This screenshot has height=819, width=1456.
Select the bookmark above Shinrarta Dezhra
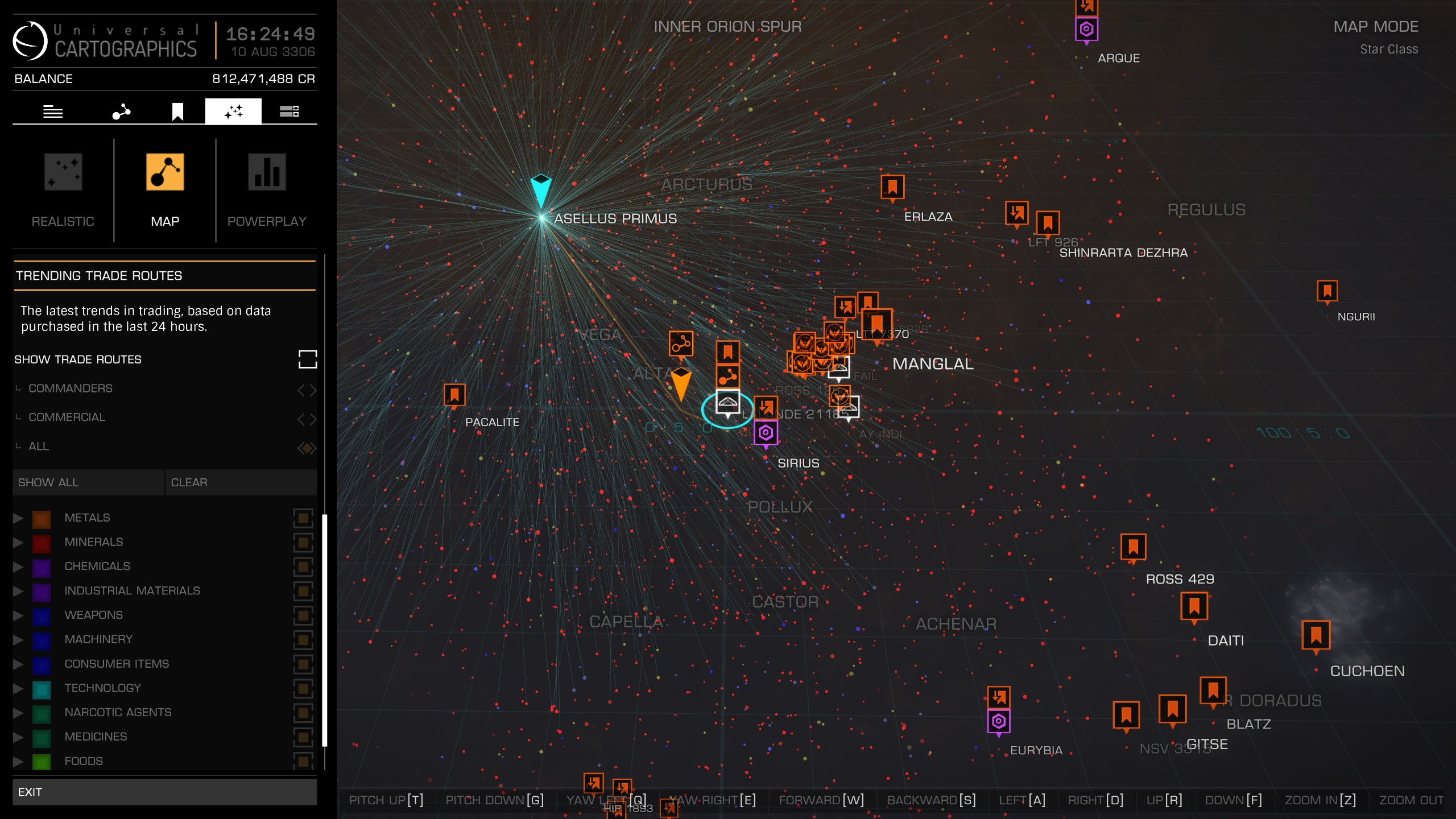pyautogui.click(x=1048, y=224)
